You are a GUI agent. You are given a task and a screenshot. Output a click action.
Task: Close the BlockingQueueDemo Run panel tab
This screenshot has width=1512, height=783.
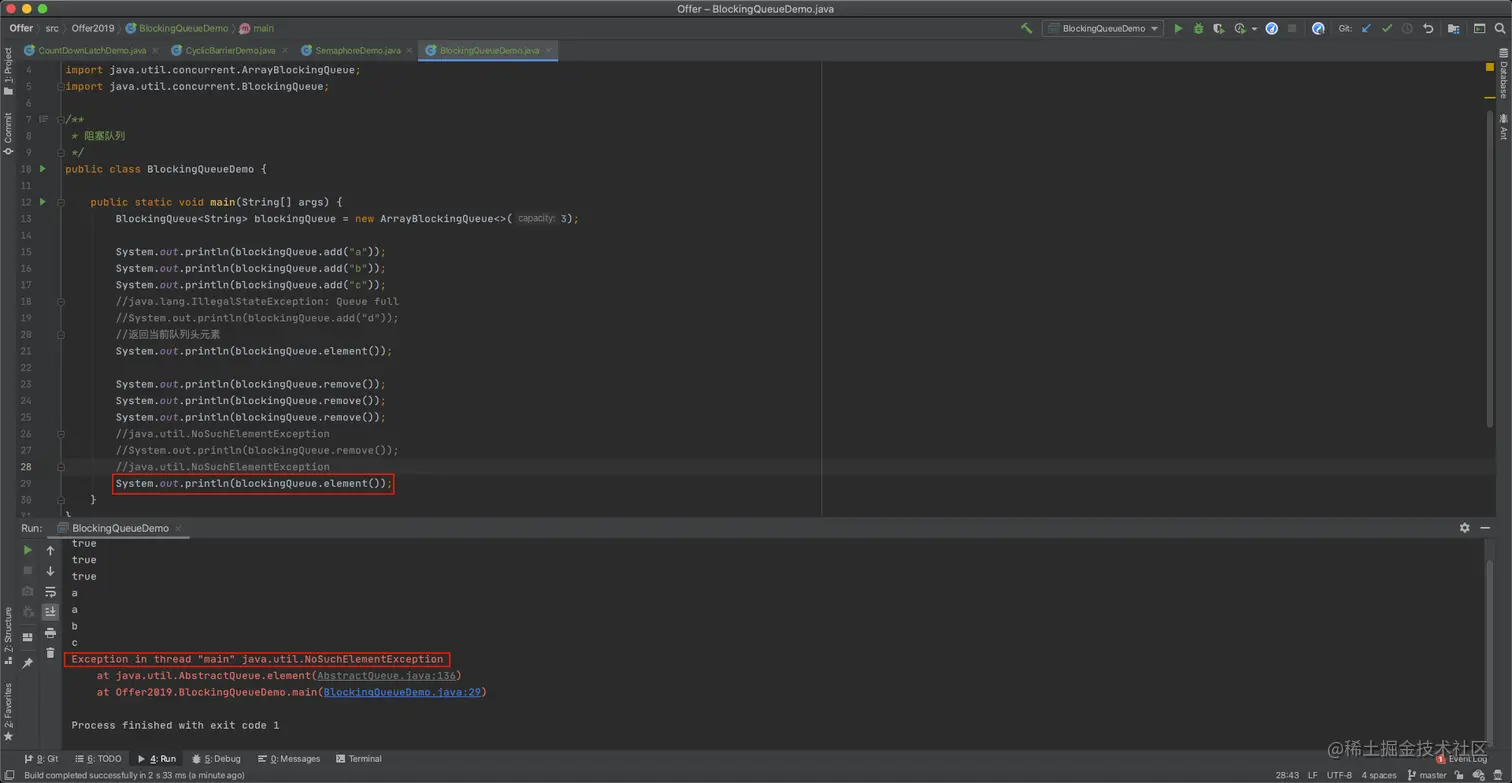click(x=178, y=528)
